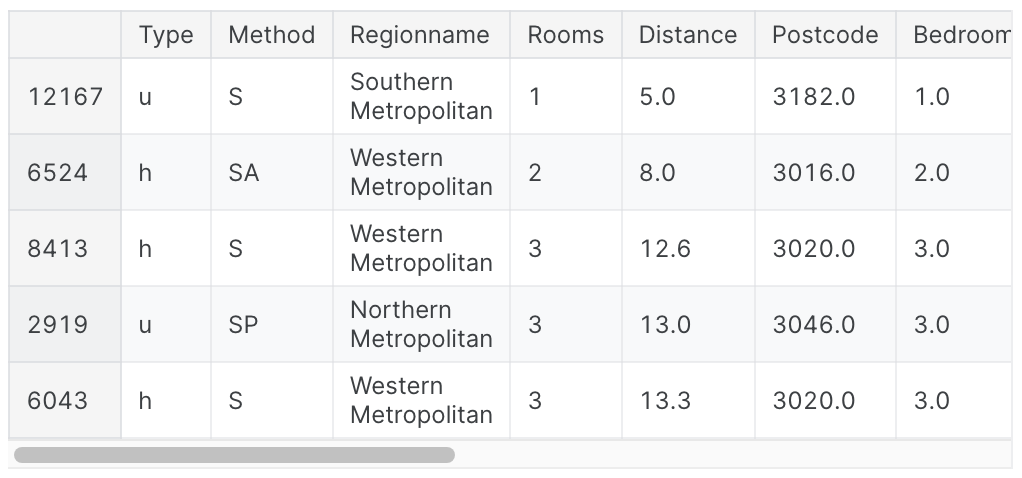Select row index 6524

(x=65, y=173)
